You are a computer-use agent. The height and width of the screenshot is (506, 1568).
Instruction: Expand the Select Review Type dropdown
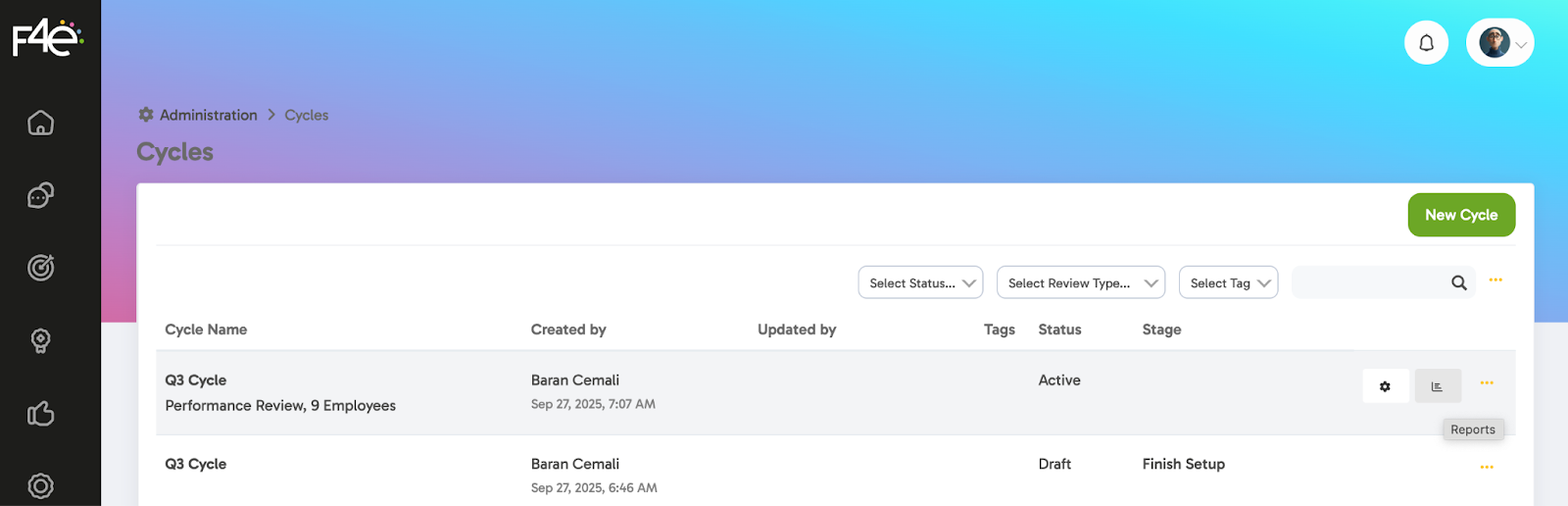pyautogui.click(x=1080, y=283)
